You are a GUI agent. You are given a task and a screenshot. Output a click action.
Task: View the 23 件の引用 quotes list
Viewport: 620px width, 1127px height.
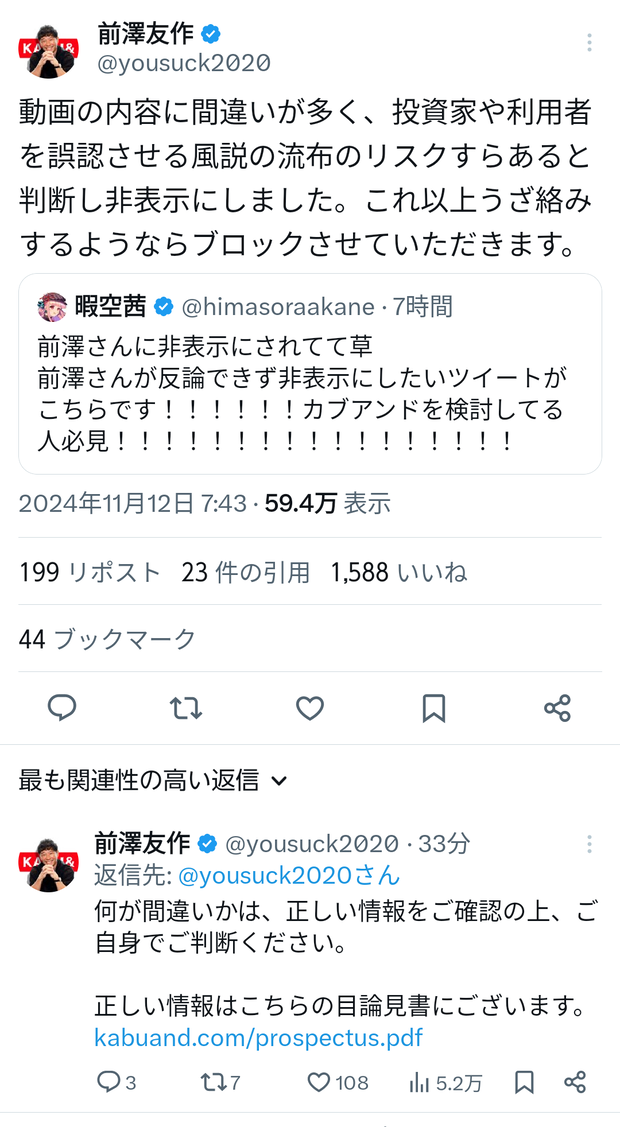pos(246,572)
